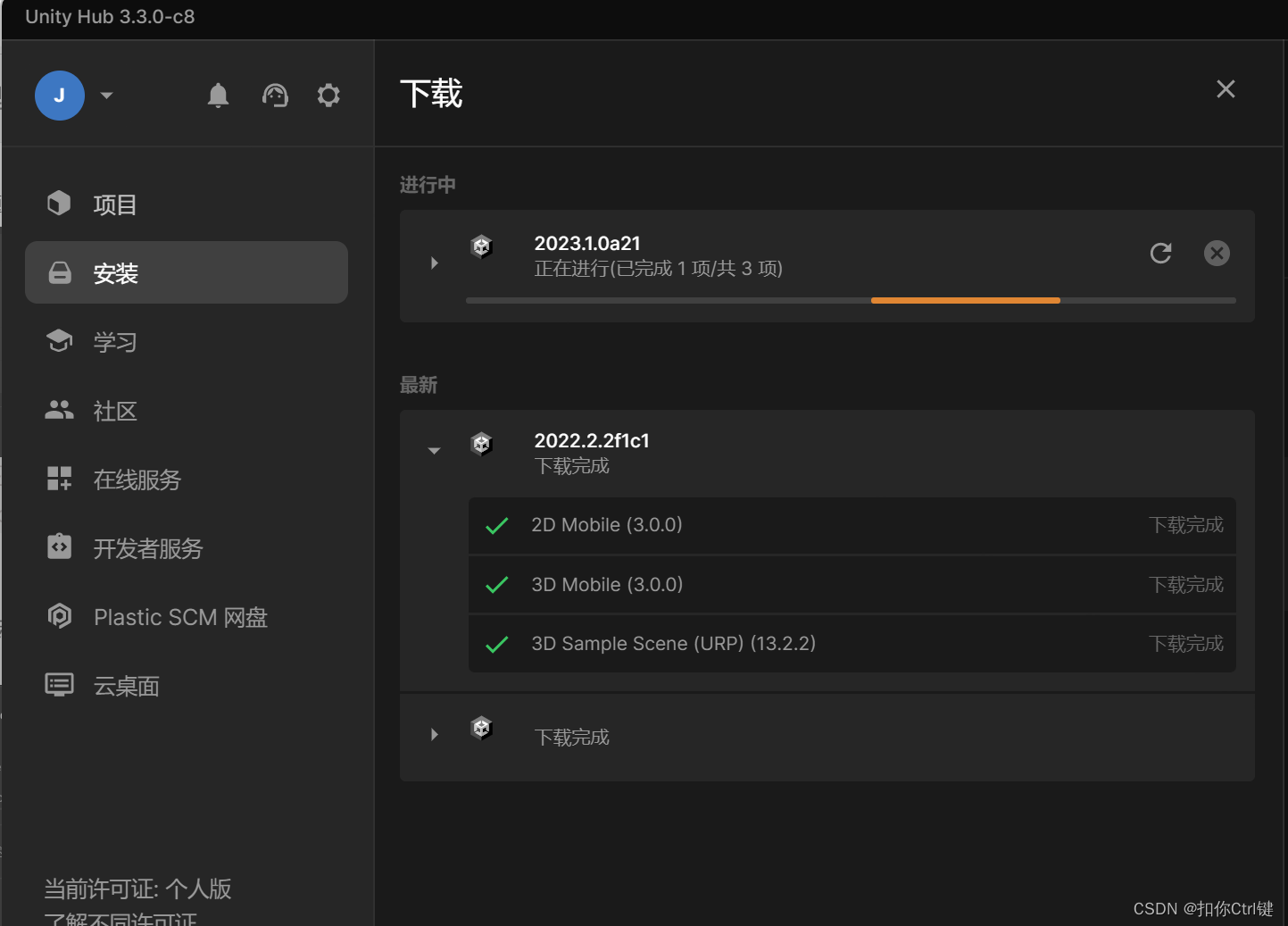
Task: Click checkmark beside 2D Mobile
Action: point(496,526)
